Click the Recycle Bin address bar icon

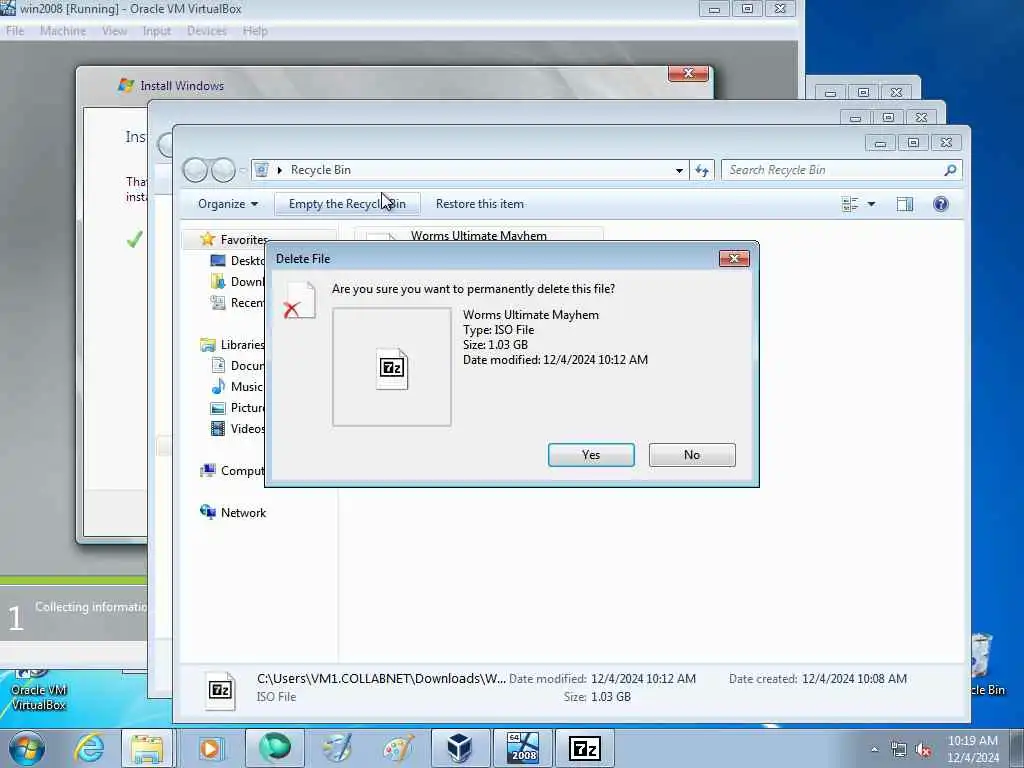point(261,170)
